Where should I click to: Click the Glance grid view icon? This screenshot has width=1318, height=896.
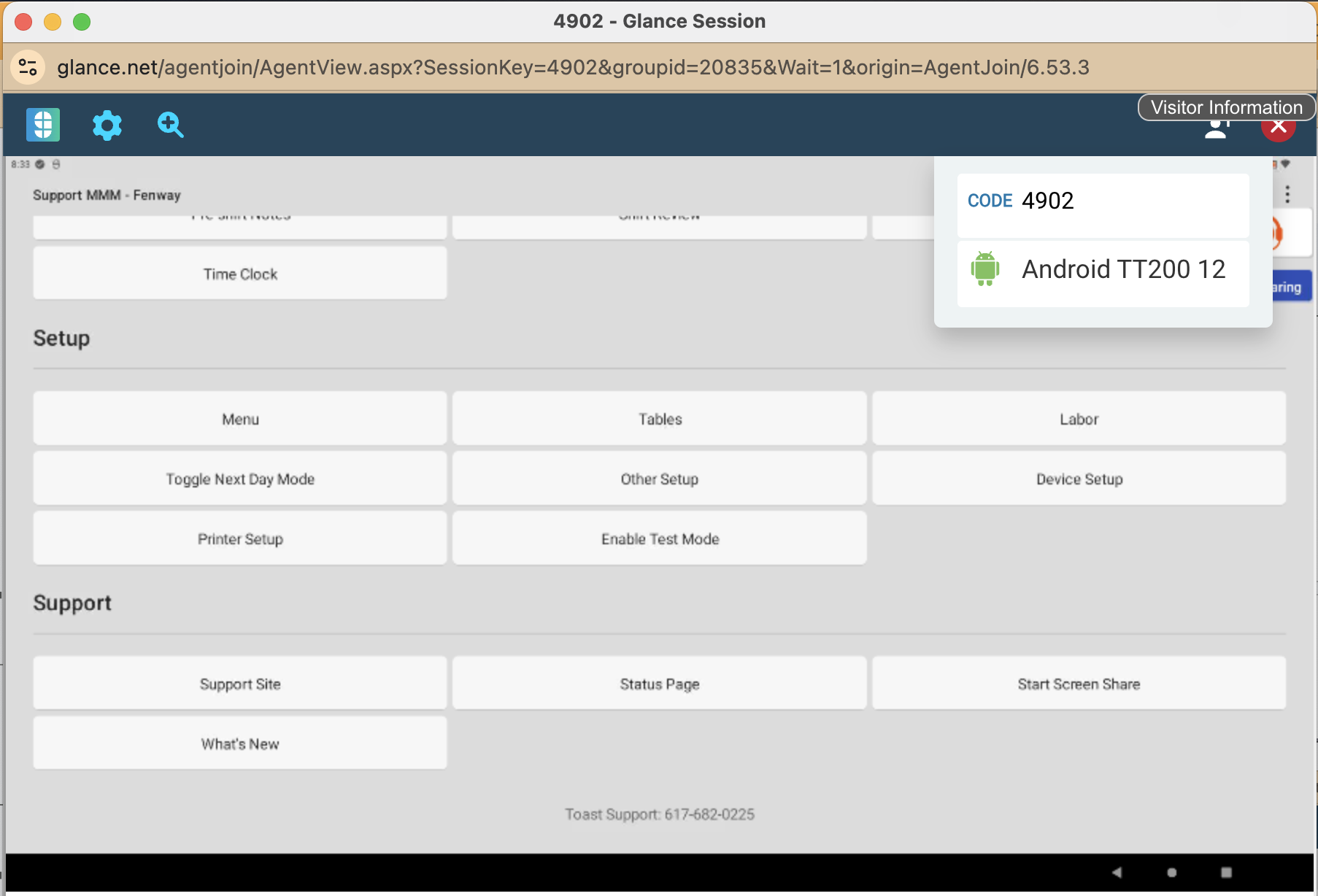point(43,125)
